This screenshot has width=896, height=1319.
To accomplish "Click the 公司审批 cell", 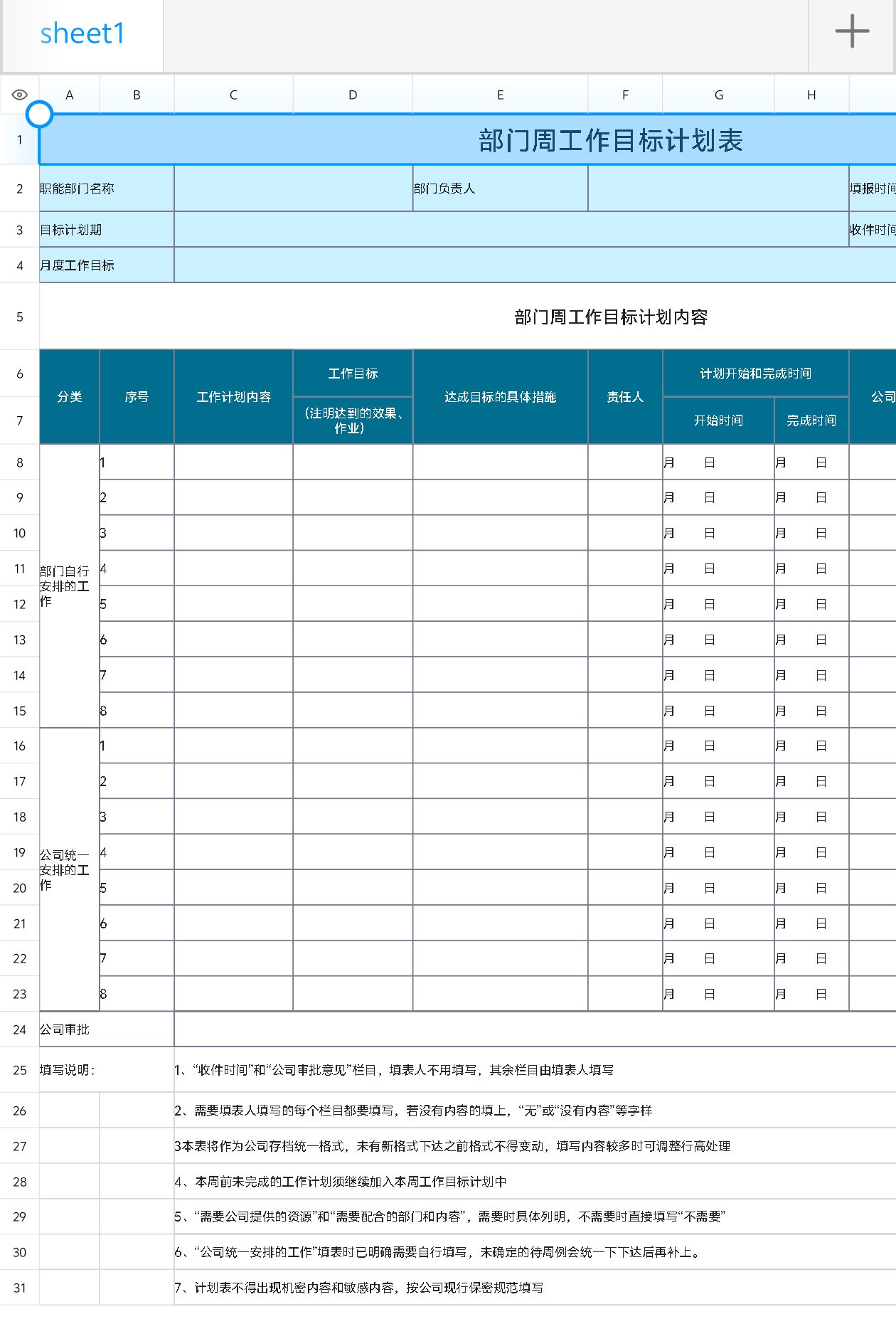I will point(107,1029).
